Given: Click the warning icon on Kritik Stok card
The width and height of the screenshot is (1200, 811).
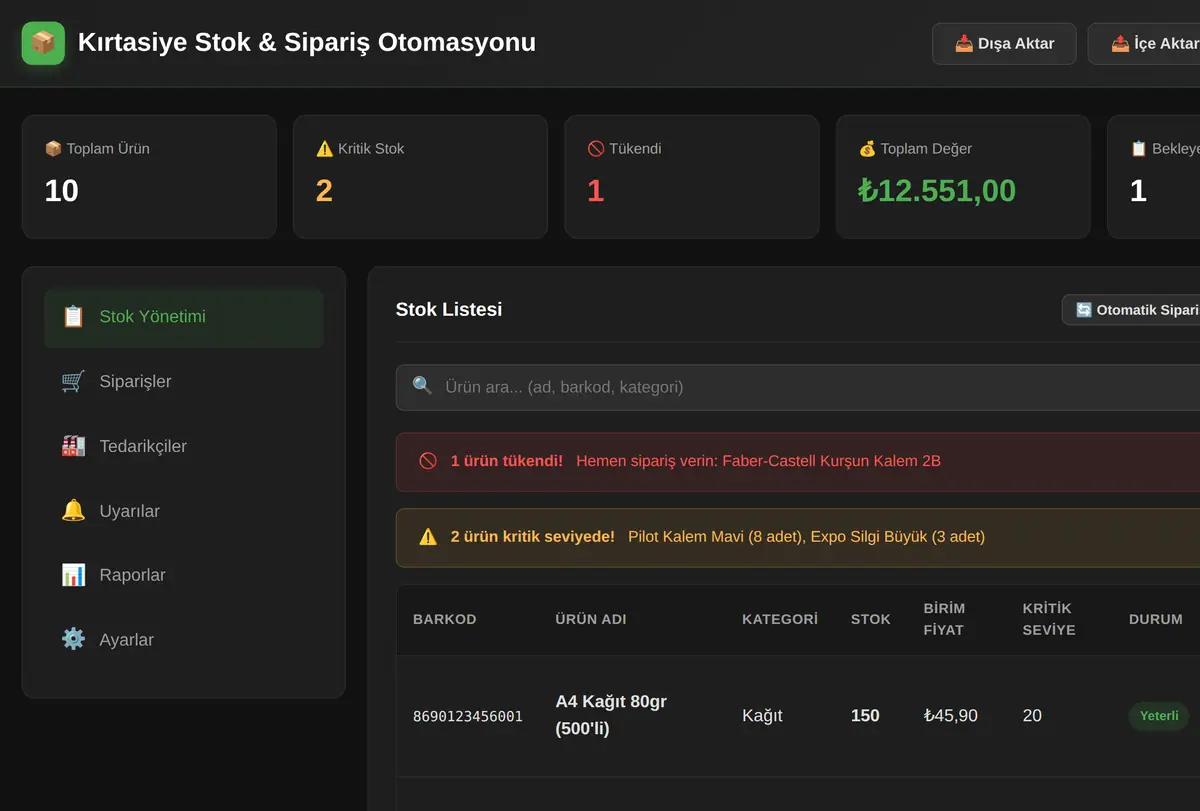Looking at the screenshot, I should [x=324, y=149].
